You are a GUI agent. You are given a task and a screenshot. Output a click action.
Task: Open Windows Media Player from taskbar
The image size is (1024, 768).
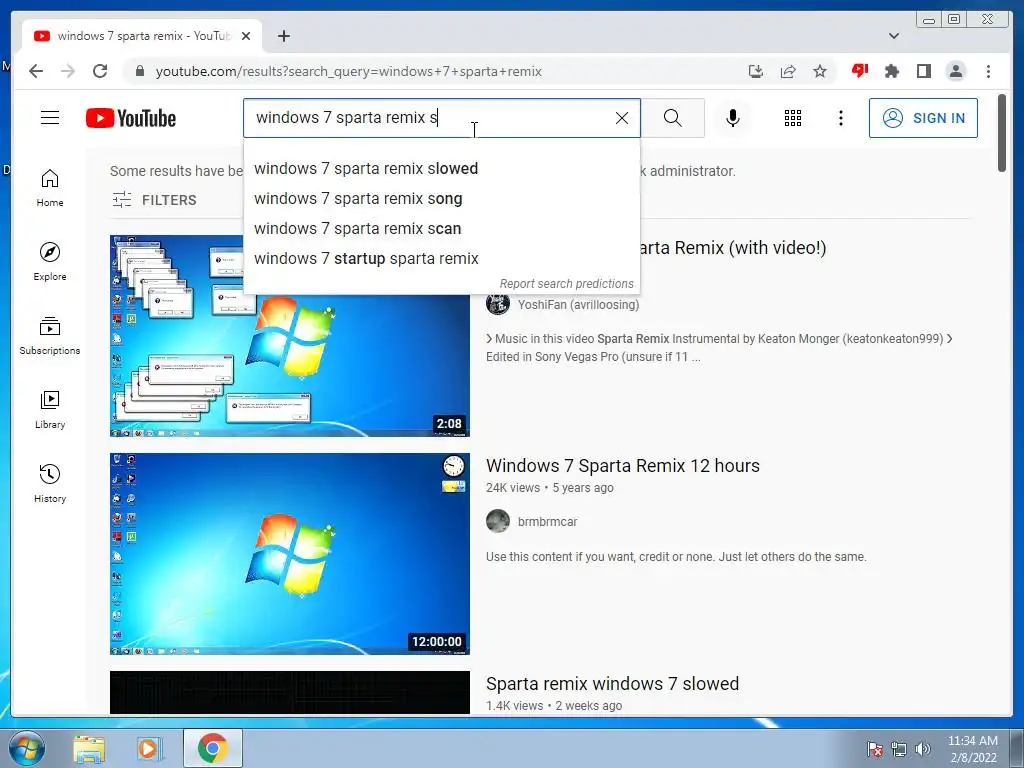[150, 748]
